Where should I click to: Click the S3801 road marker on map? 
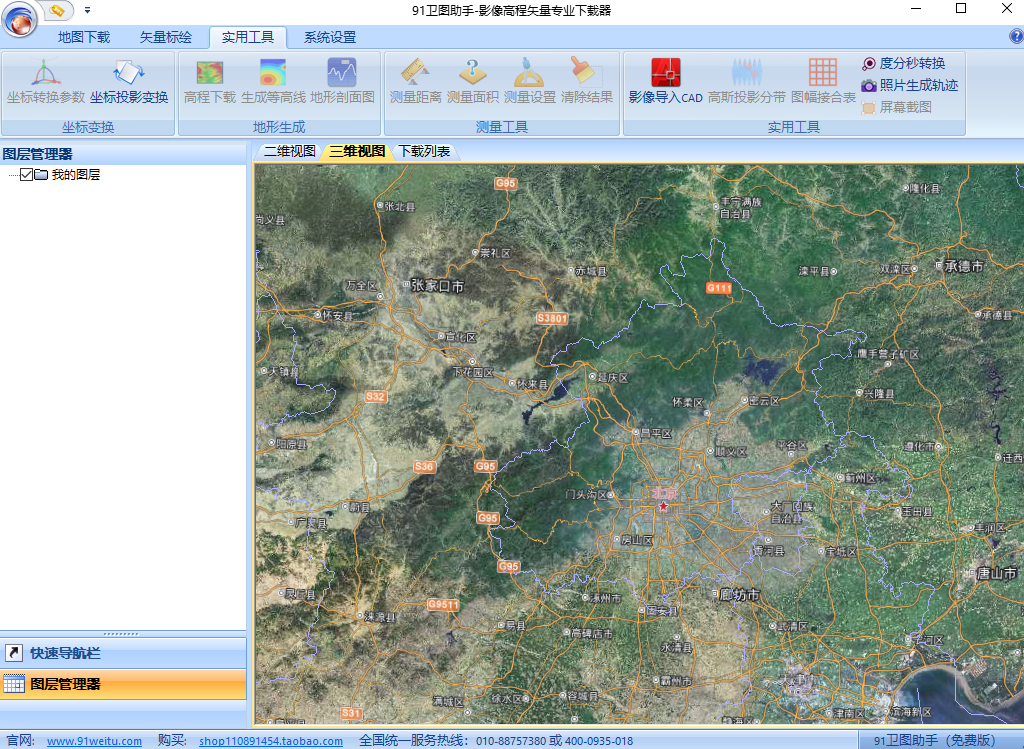(552, 319)
